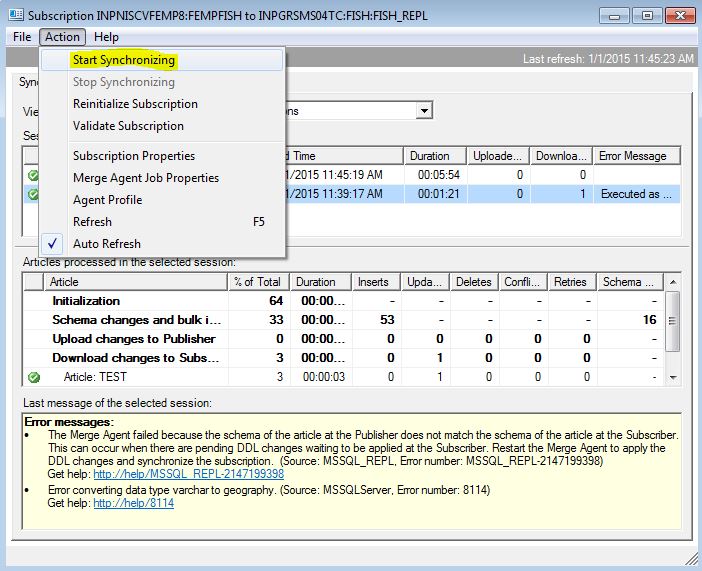Click the articles list scroll up arrow
This screenshot has height=571, width=702.
click(672, 282)
